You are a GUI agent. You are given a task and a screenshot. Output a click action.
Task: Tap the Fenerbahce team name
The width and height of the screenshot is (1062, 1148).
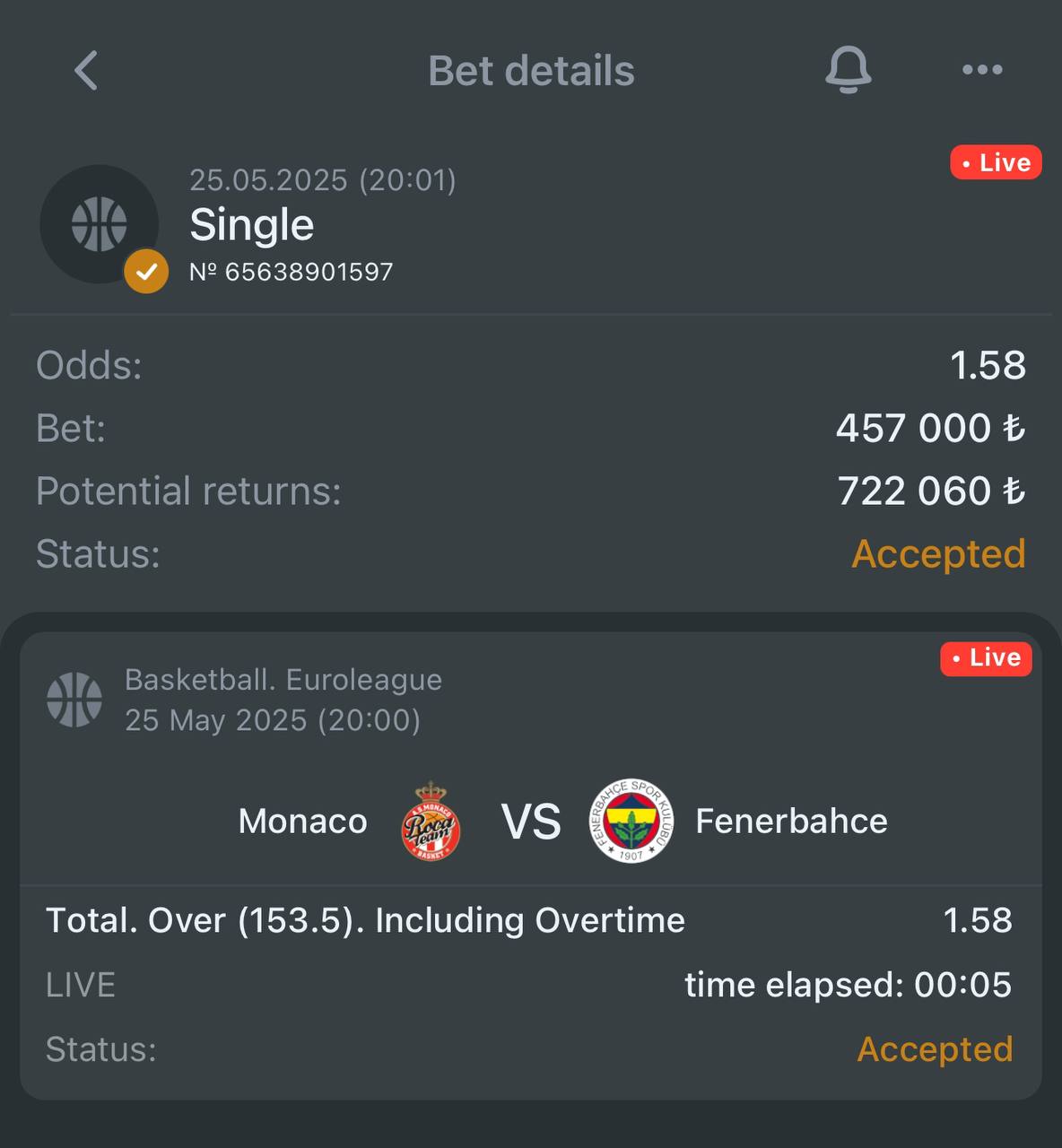tap(792, 821)
